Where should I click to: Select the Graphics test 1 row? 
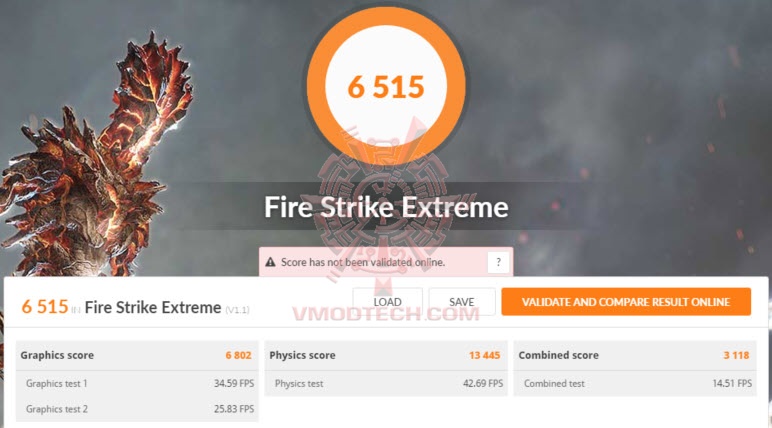(137, 383)
